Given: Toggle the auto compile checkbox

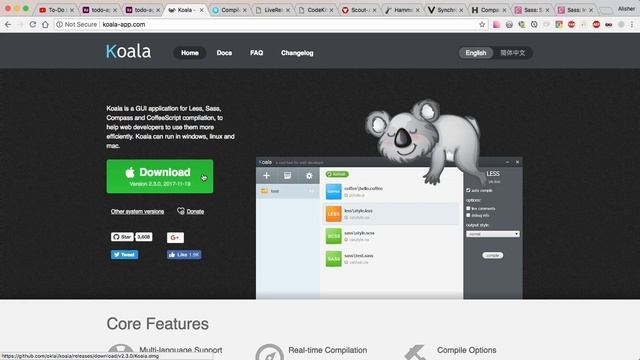Looking at the screenshot, I should [x=468, y=190].
